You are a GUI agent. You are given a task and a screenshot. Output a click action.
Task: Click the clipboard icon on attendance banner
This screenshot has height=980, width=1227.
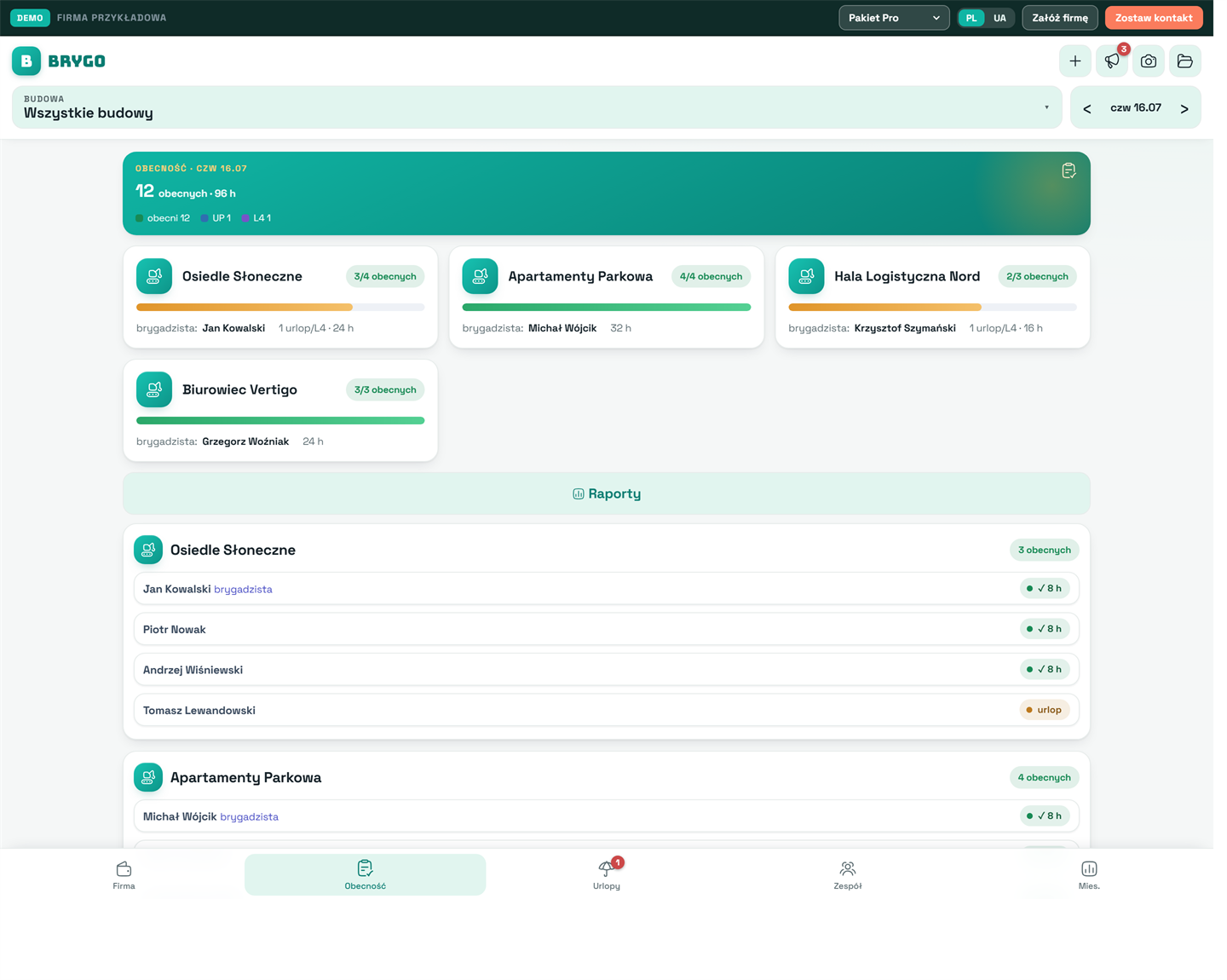pos(1069,170)
